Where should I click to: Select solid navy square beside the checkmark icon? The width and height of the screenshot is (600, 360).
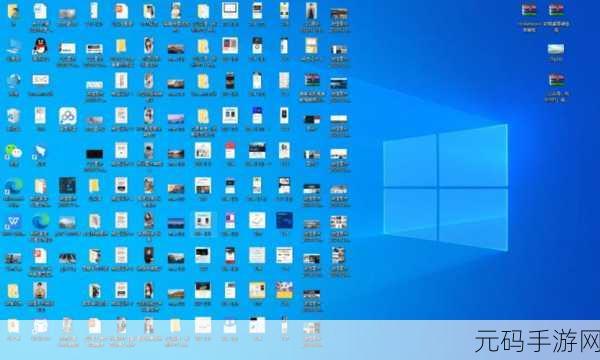tap(284, 220)
